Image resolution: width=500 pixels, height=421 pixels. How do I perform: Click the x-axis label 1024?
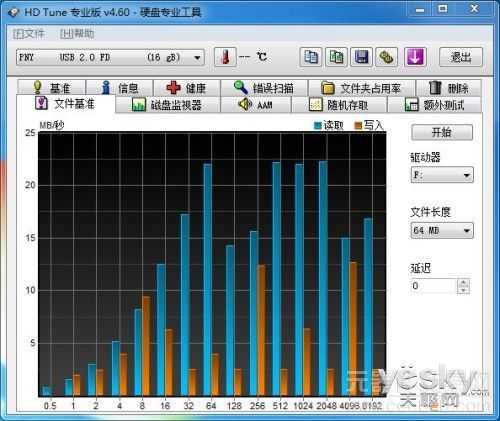pos(303,406)
